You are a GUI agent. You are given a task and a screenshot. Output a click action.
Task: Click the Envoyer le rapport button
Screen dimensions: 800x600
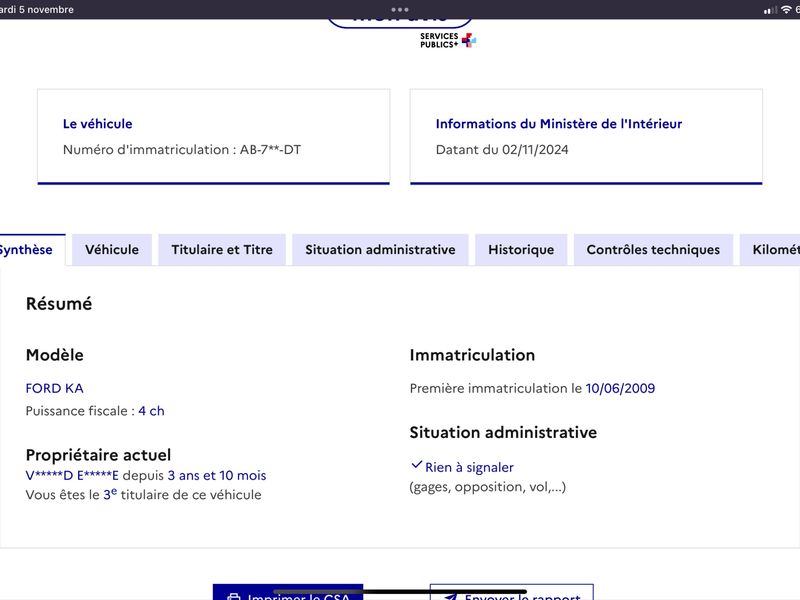(512, 592)
